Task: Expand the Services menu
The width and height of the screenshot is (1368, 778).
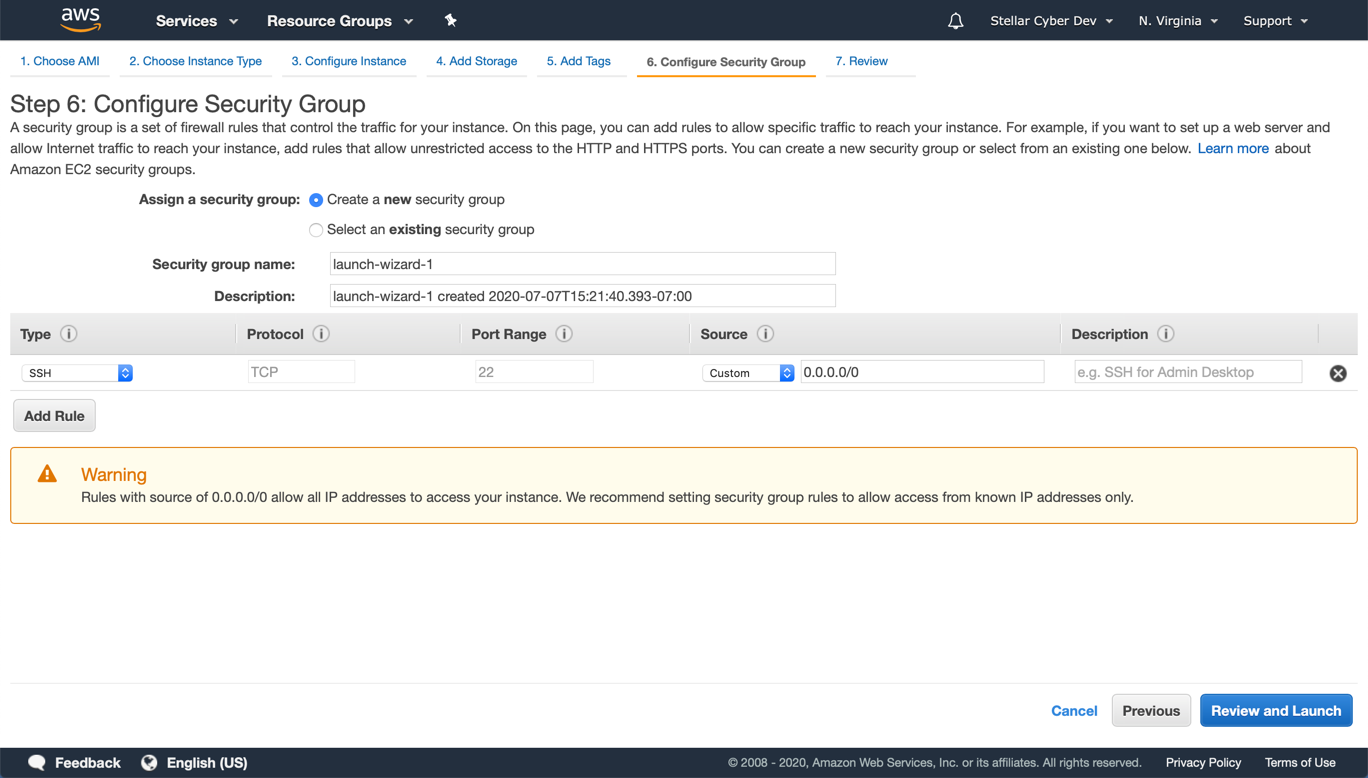Action: 196,21
